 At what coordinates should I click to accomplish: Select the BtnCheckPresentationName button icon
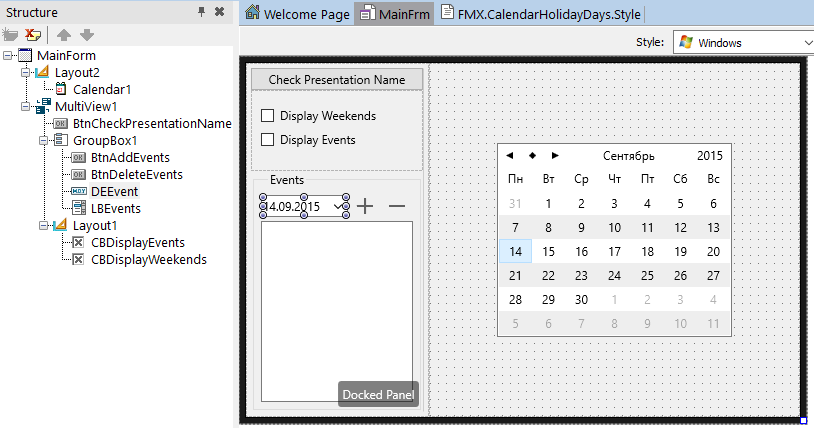coord(61,123)
